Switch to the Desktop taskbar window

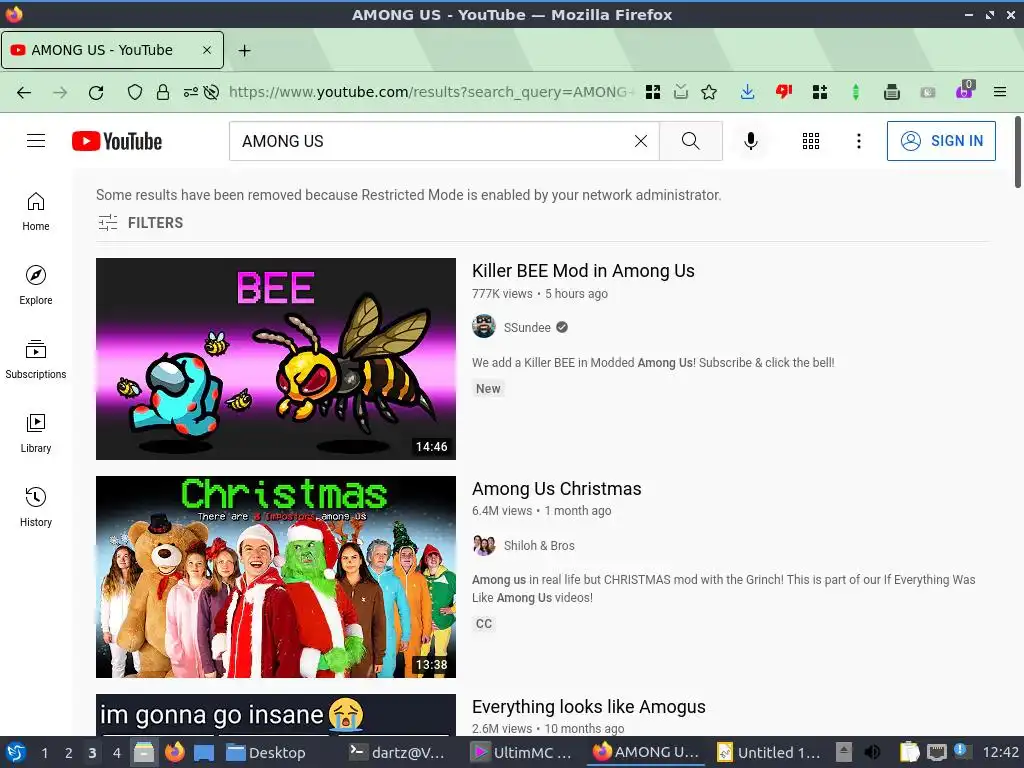pos(266,752)
